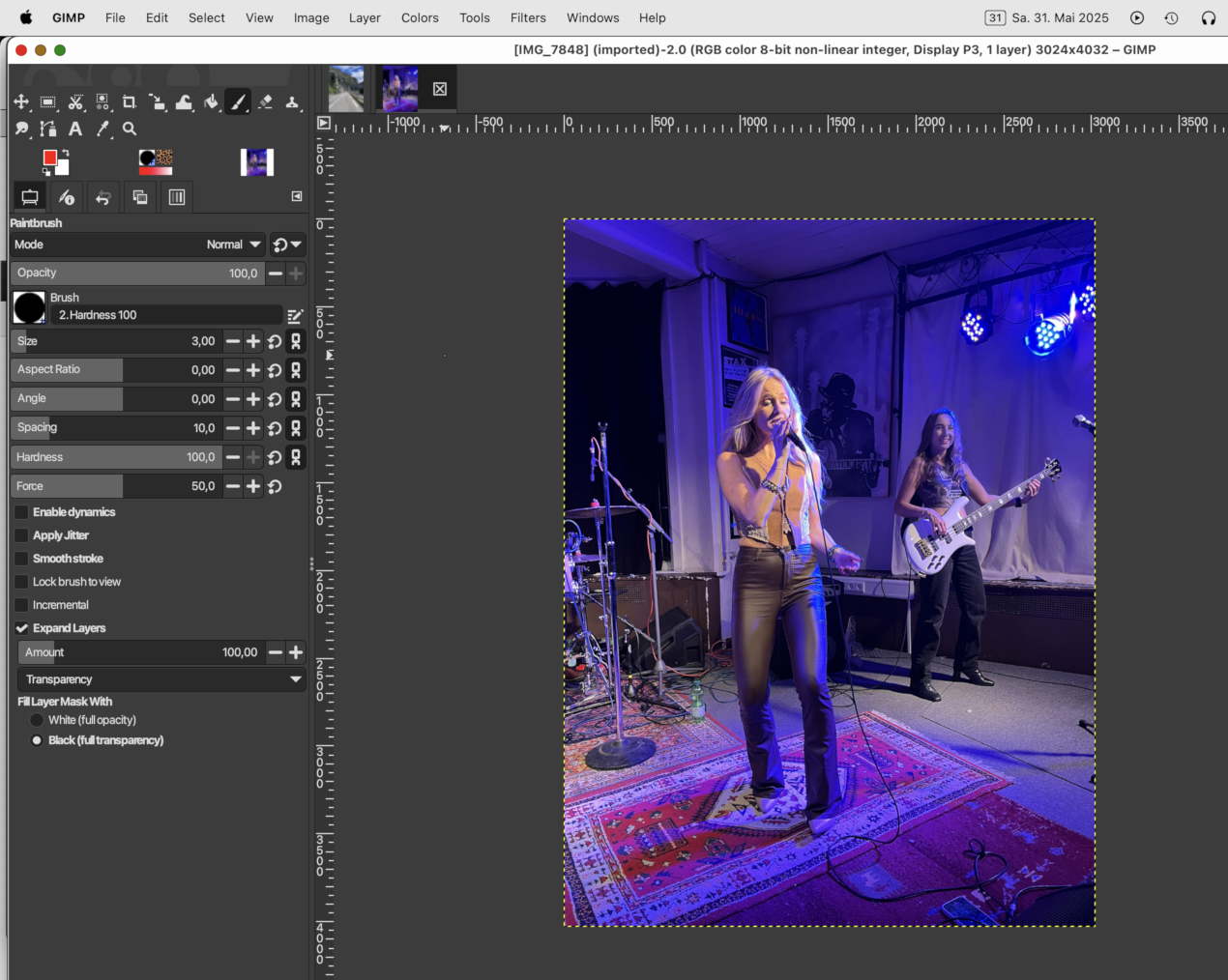Increase the Force value with plus button
This screenshot has height=980, width=1228.
click(x=253, y=486)
